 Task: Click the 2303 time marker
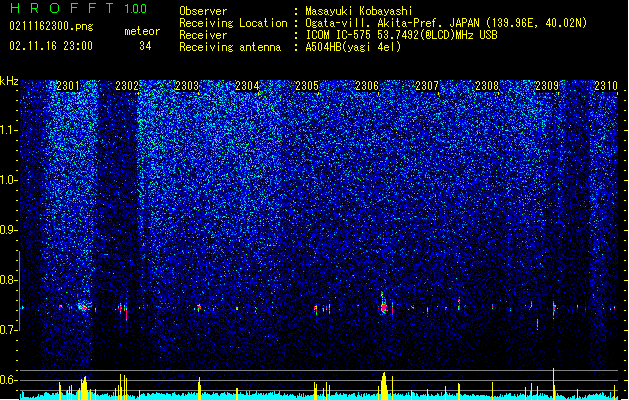click(x=187, y=86)
